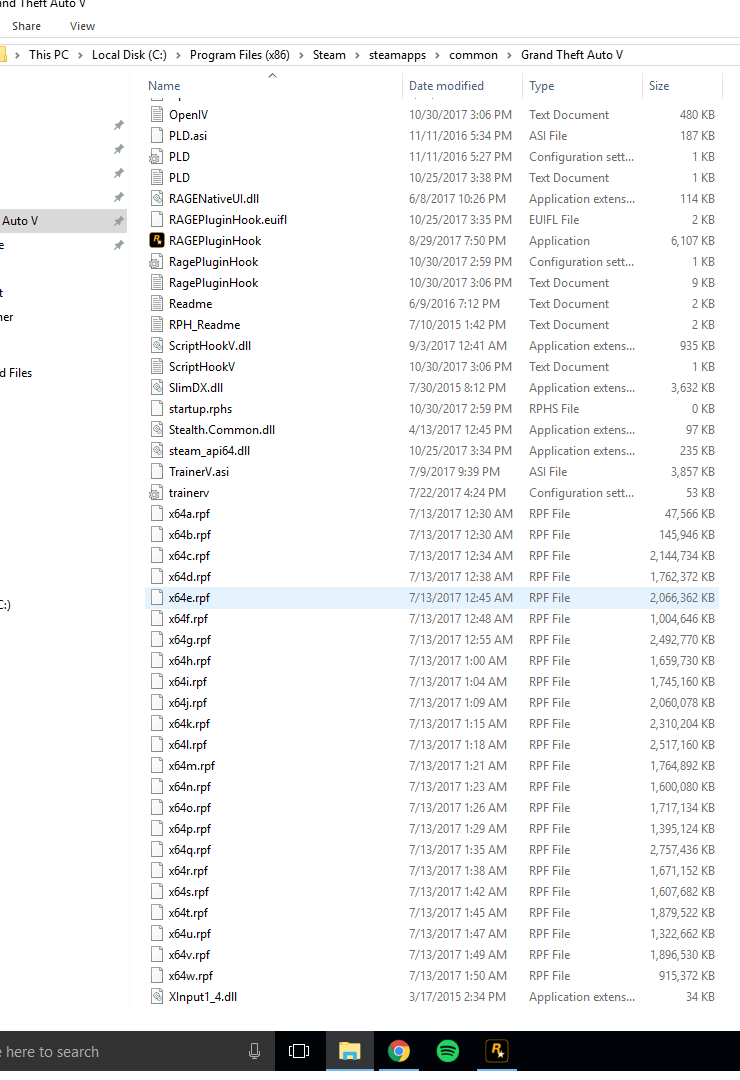Click the Cortana microphone icon

[x=254, y=1051]
